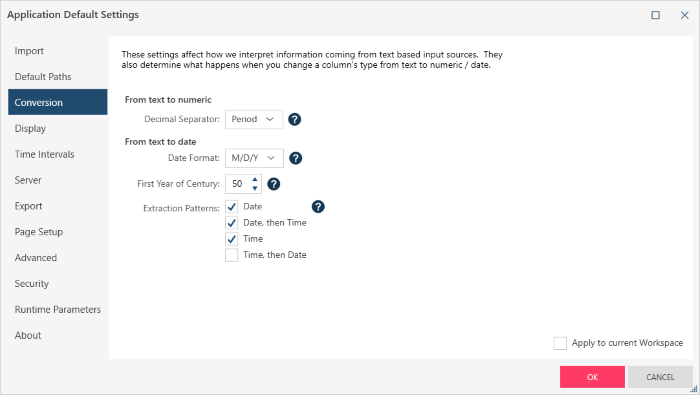This screenshot has height=395, width=700.
Task: Click the First Year of Century field
Action: [x=238, y=184]
